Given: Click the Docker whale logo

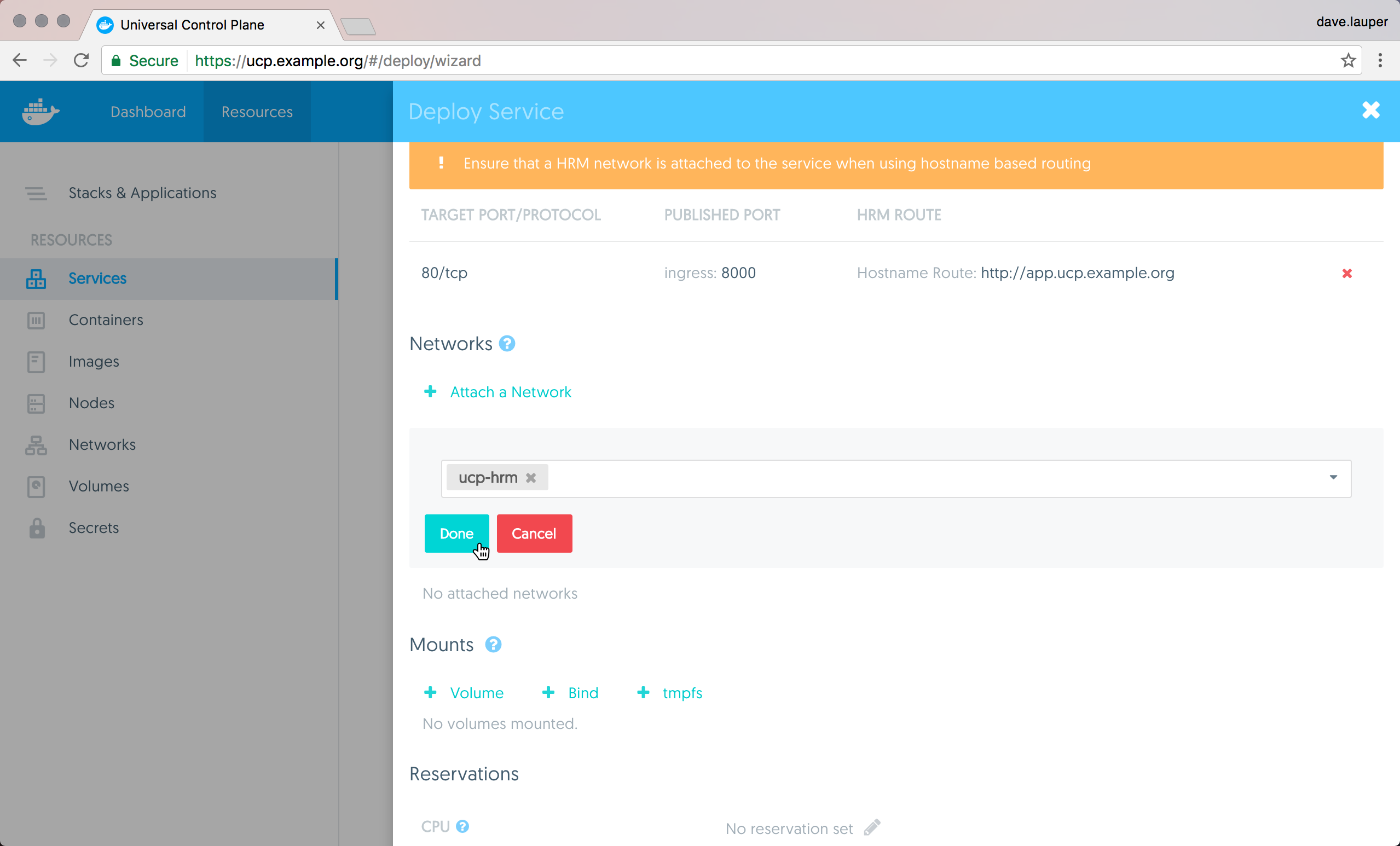Looking at the screenshot, I should [41, 112].
